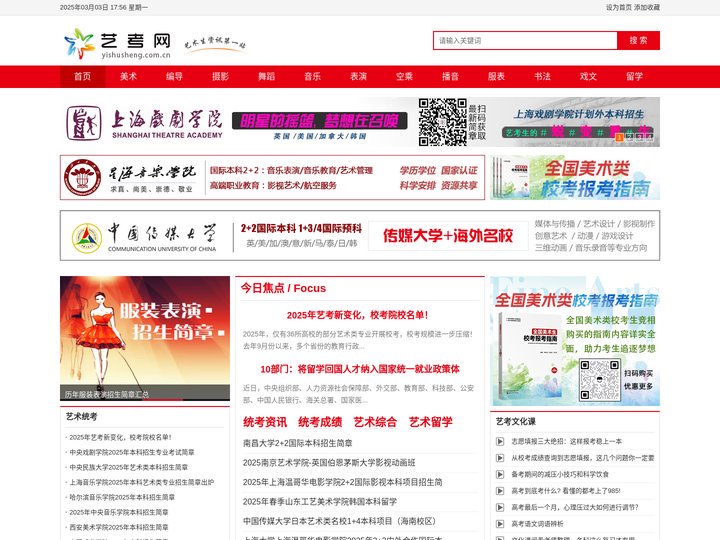
Task: Click the play icon beside 从校考成绩查询到志愿填报
Action: click(x=500, y=458)
